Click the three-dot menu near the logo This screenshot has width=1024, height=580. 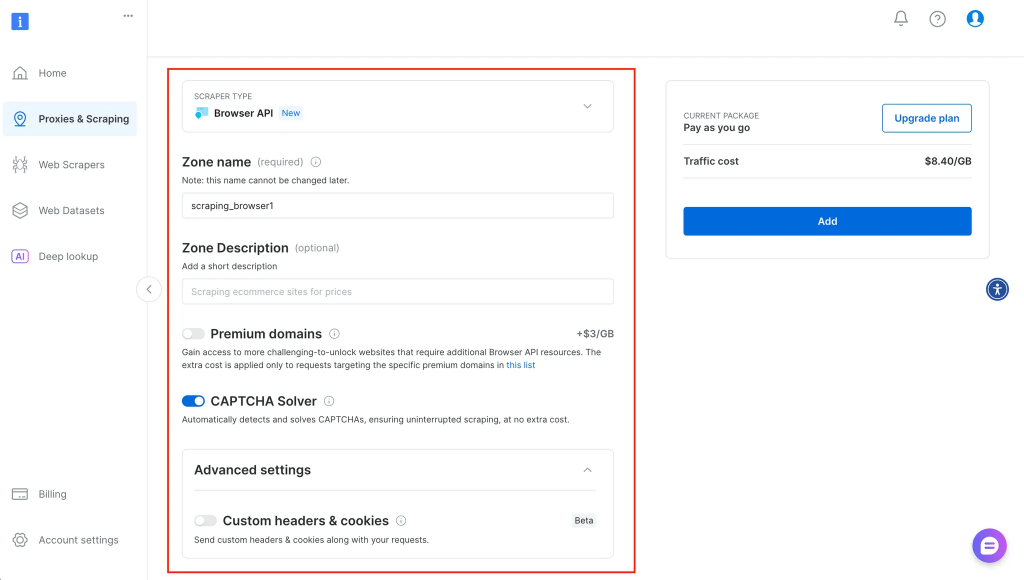click(128, 15)
